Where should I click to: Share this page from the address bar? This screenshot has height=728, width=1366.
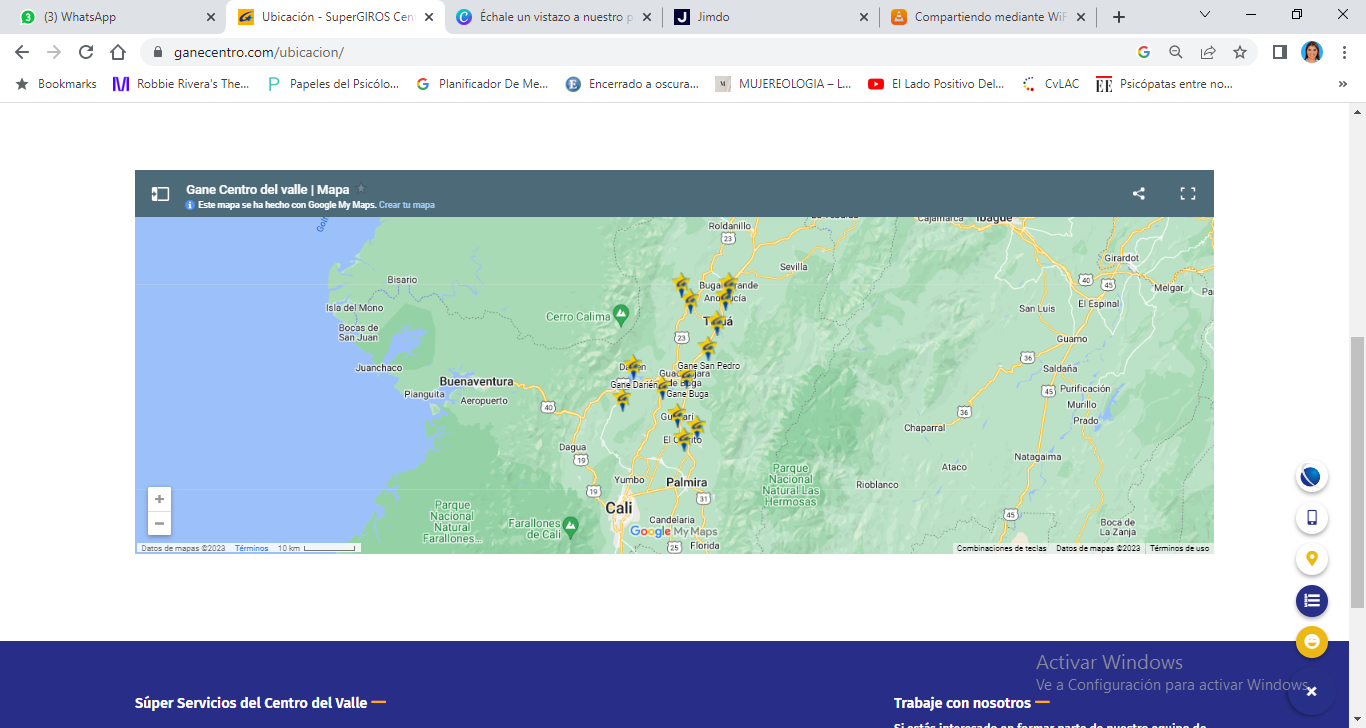1208,52
